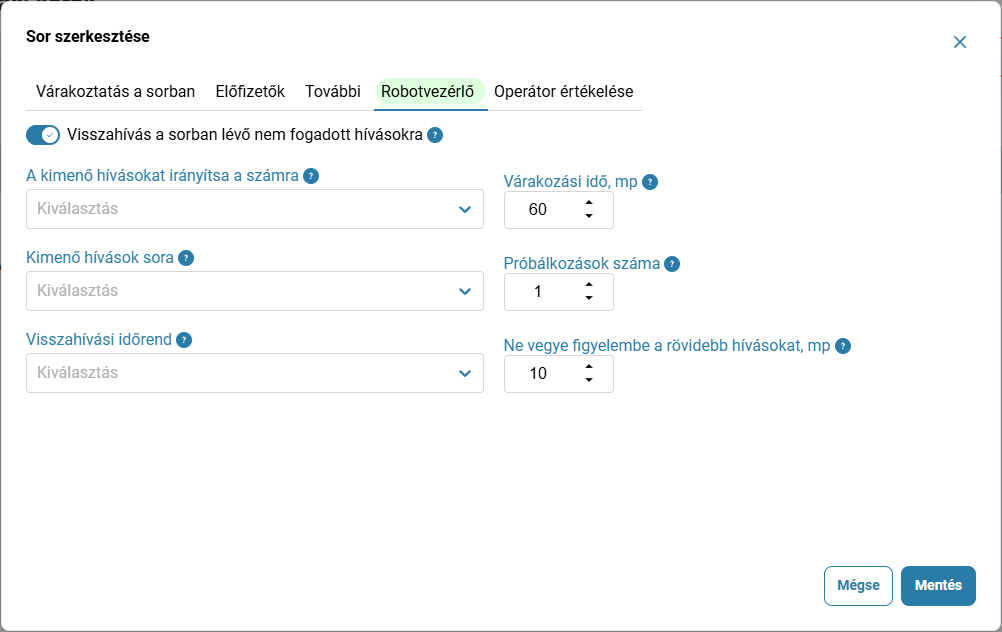Open the Előfizetők tab
The width and height of the screenshot is (1002, 632).
250,91
